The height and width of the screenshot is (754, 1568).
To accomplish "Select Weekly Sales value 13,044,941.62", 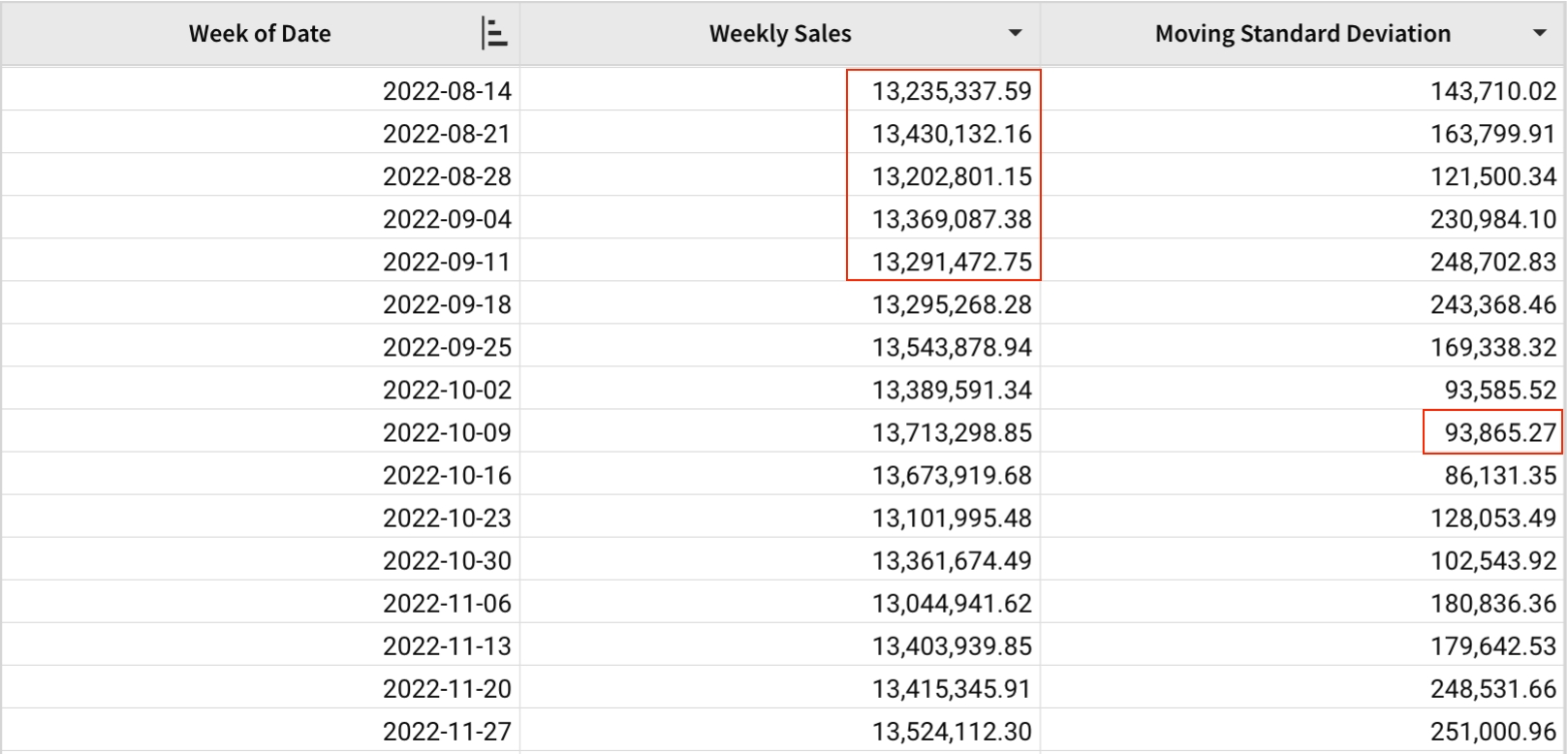I will 951,603.
